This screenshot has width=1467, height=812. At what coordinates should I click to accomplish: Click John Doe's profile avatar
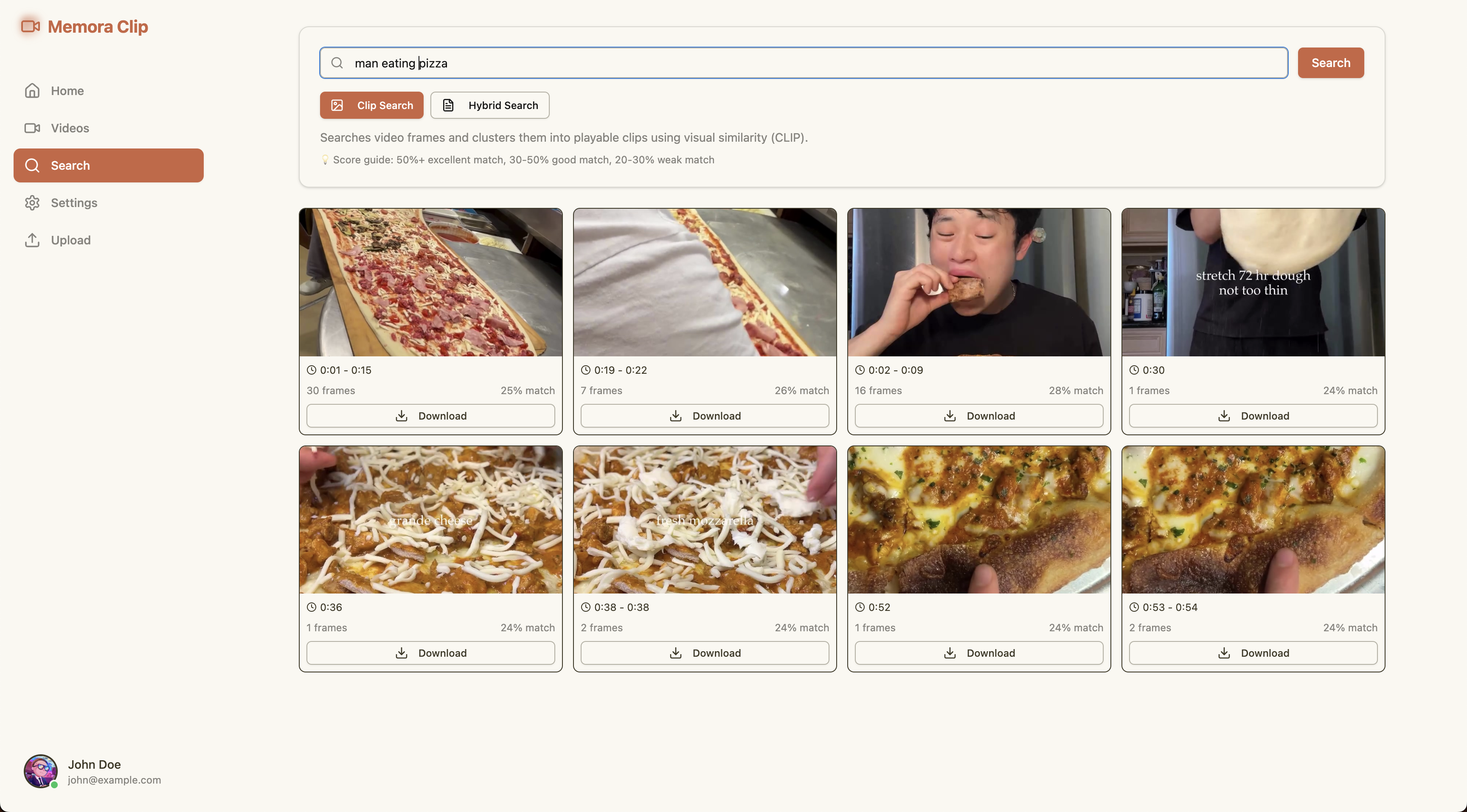coord(40,771)
